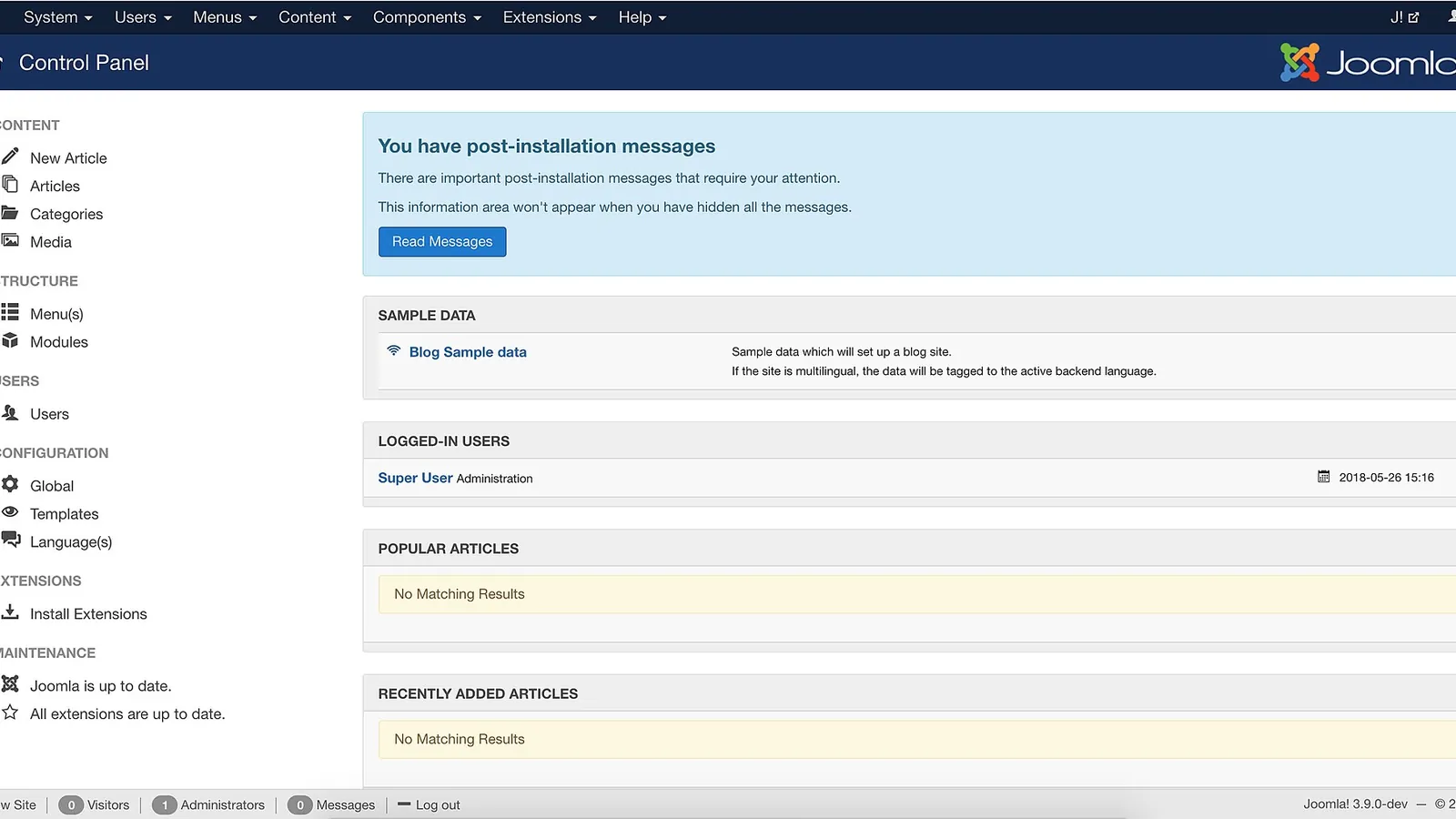The image size is (1456, 819).
Task: Click the speech bubbles icon beside Language(s)
Action: pos(11,540)
